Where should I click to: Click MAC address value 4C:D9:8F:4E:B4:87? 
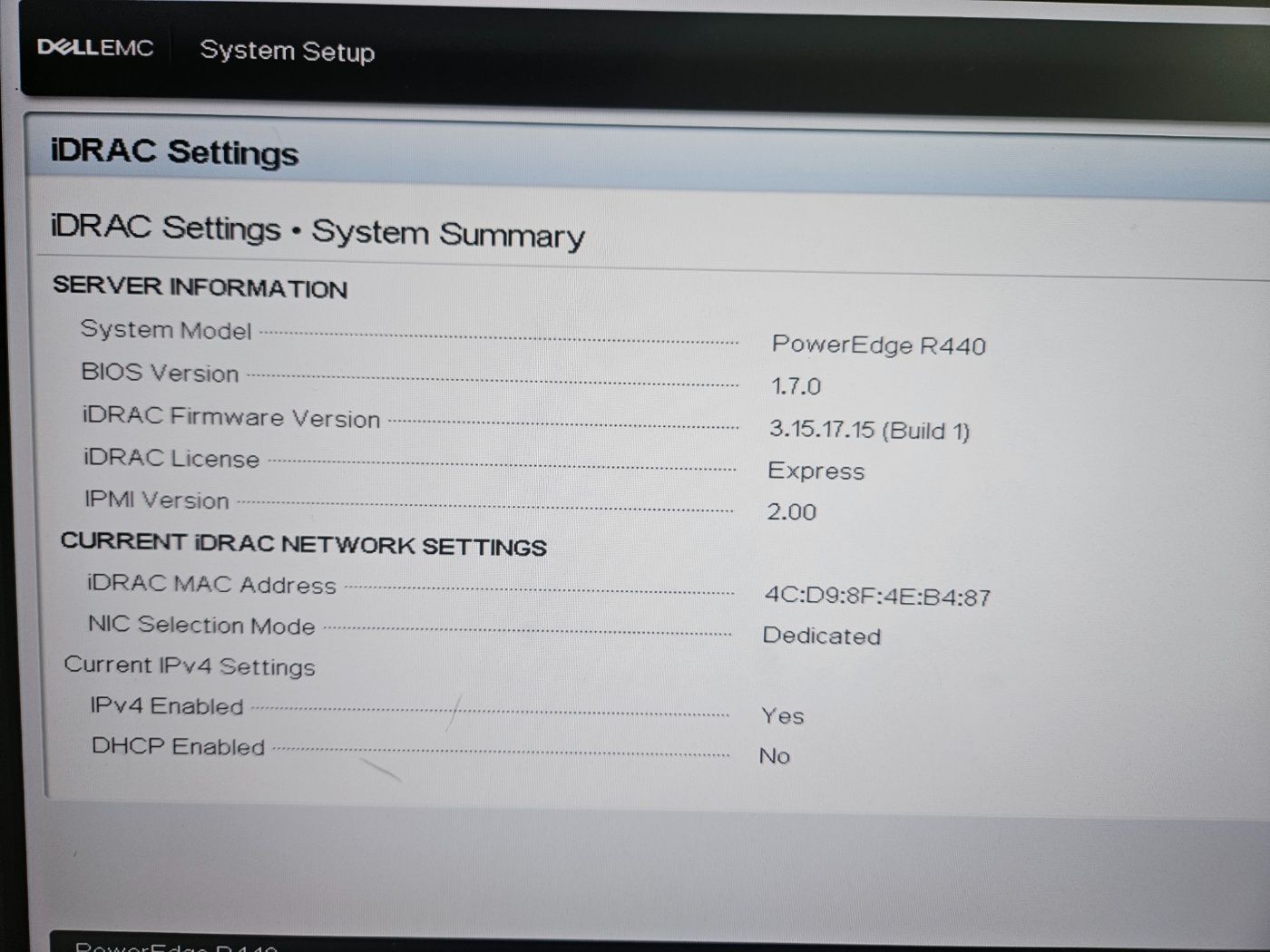point(877,597)
